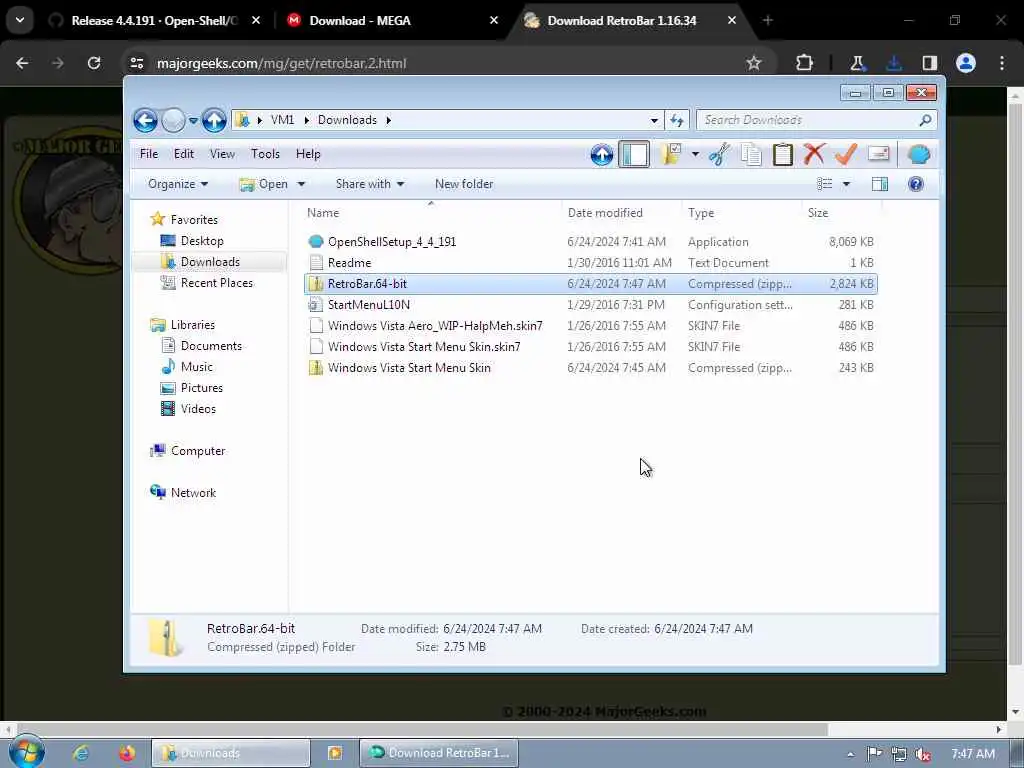Open the Chrome profile avatar icon
The height and width of the screenshot is (768, 1024).
click(x=966, y=63)
